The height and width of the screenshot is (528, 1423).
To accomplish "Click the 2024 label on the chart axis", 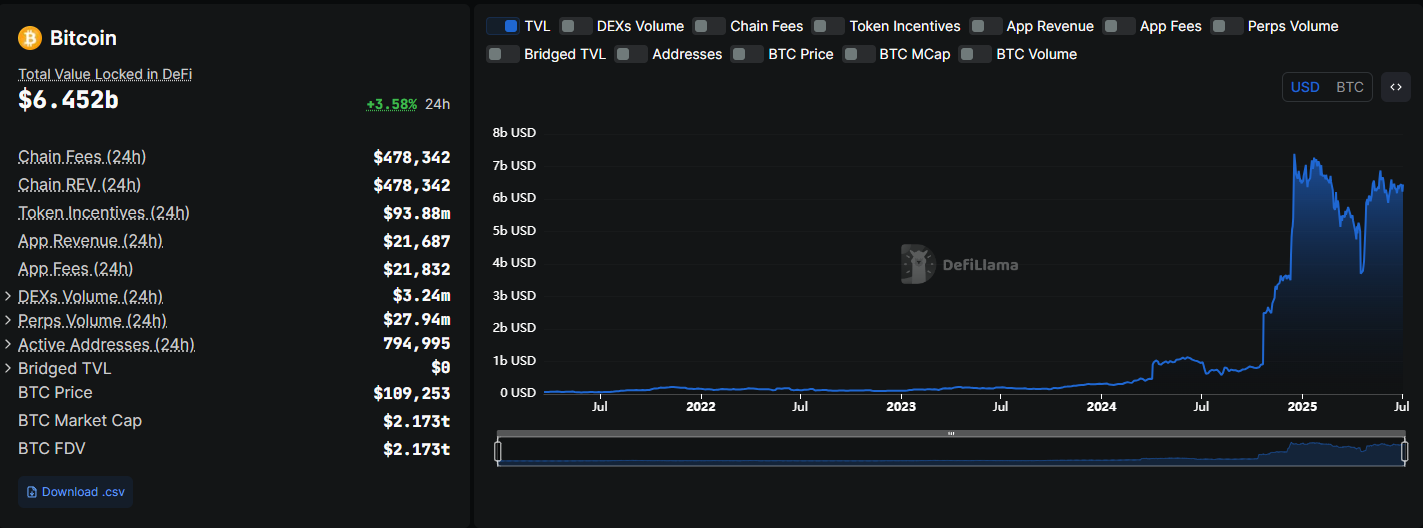I will pos(1101,407).
